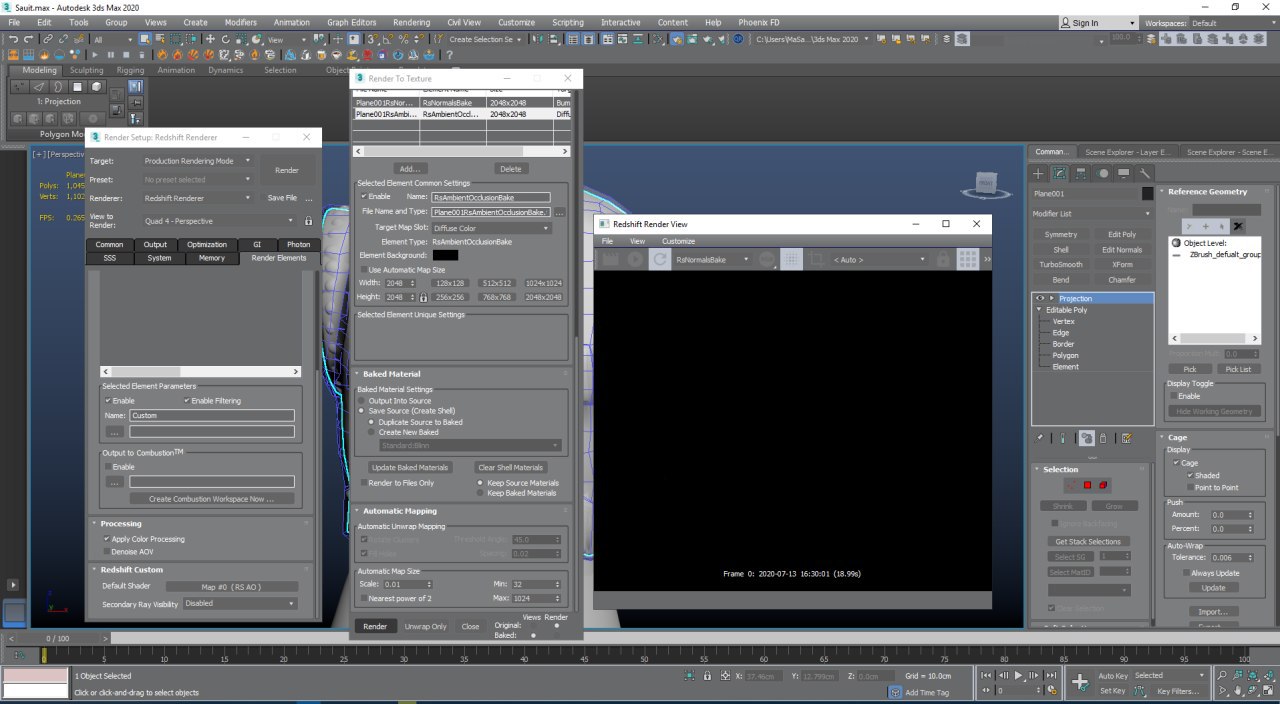Activate the Select Object tool
The image size is (1280, 704).
(145, 39)
